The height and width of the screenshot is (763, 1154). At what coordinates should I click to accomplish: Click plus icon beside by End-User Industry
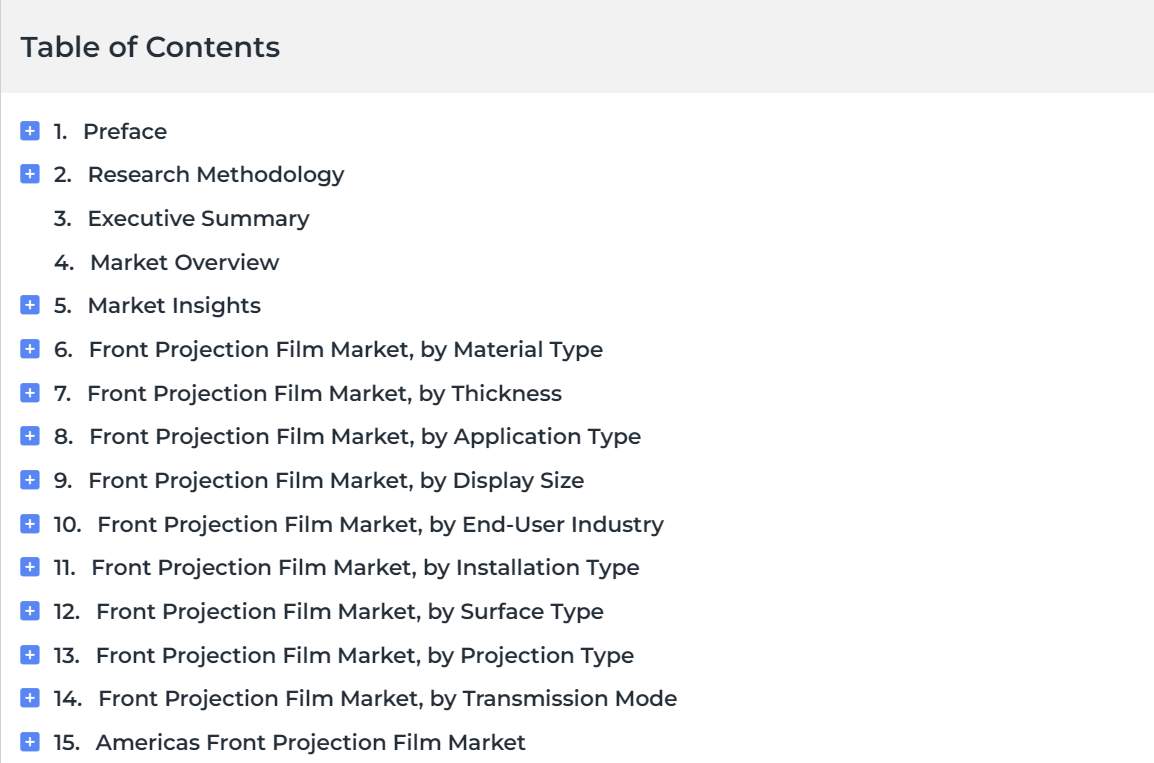(29, 524)
